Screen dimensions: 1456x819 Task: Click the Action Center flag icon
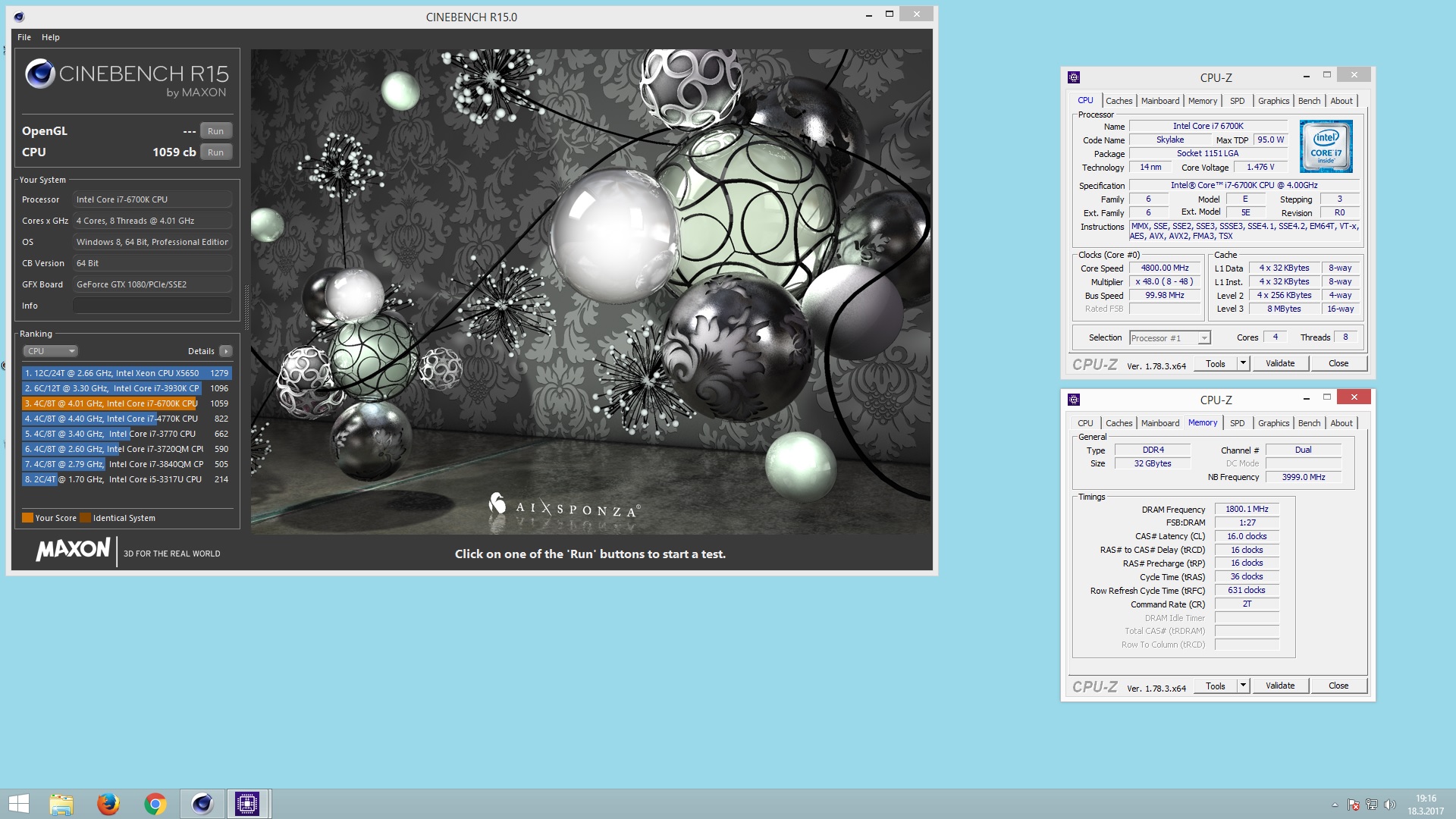(1353, 805)
